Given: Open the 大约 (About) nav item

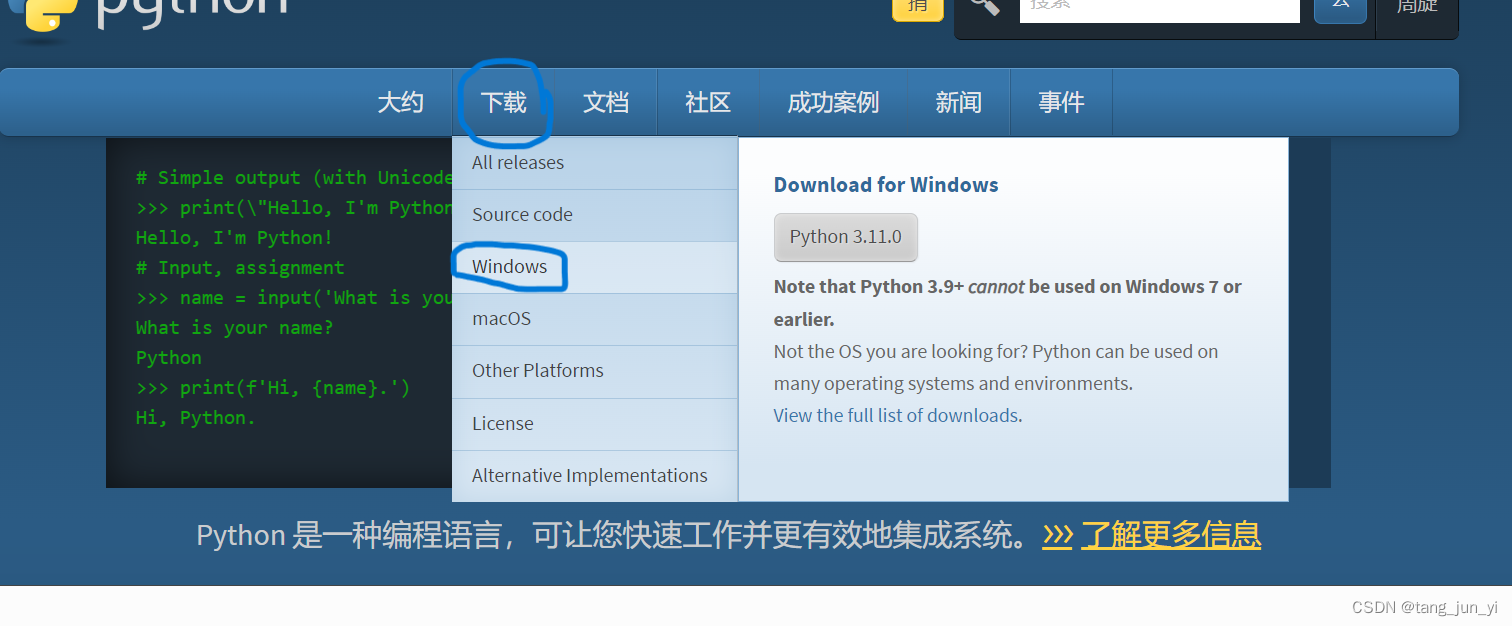Looking at the screenshot, I should tap(401, 102).
